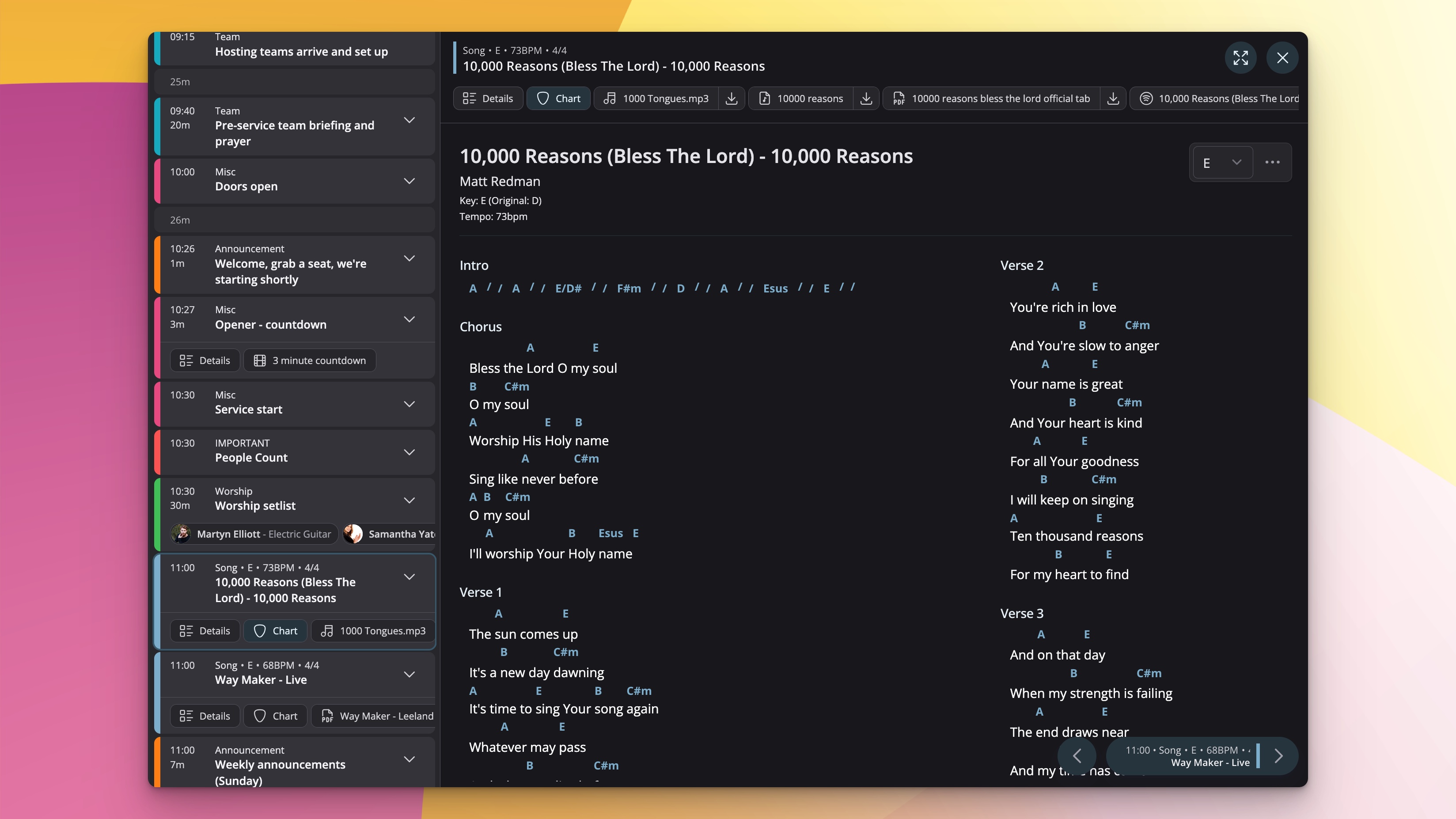The image size is (1456, 819).
Task: Open more options beside the key selector
Action: tap(1272, 163)
